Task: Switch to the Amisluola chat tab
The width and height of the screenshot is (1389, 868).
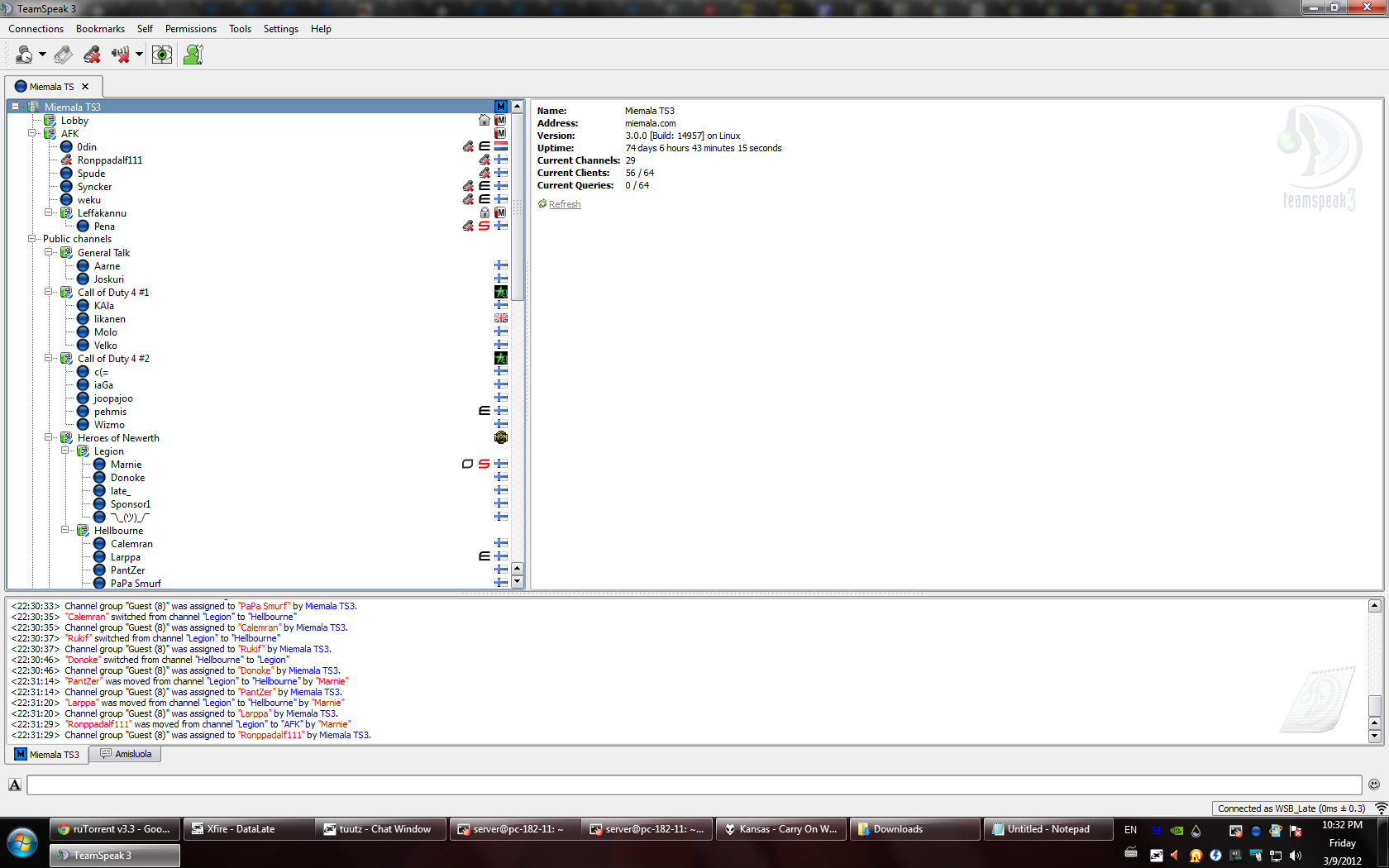Action: 126,754
